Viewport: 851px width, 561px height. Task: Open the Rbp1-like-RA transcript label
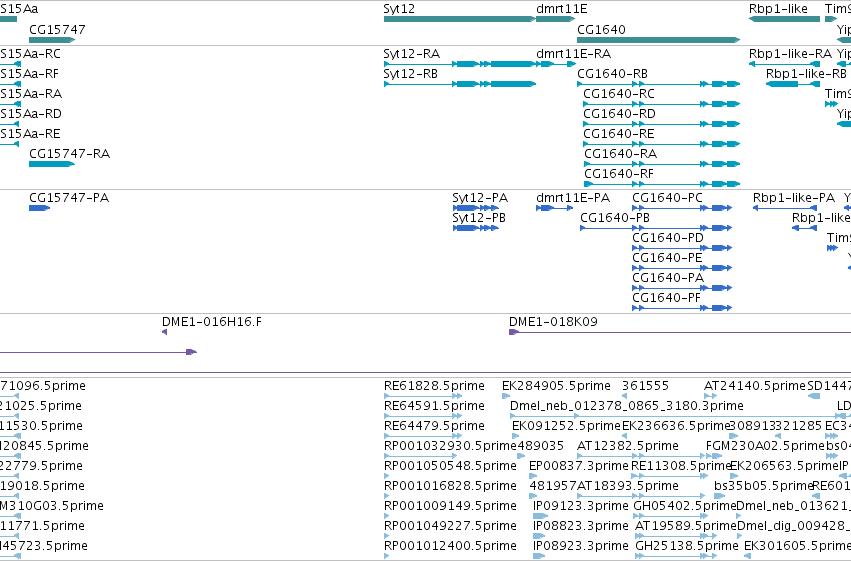[790, 54]
